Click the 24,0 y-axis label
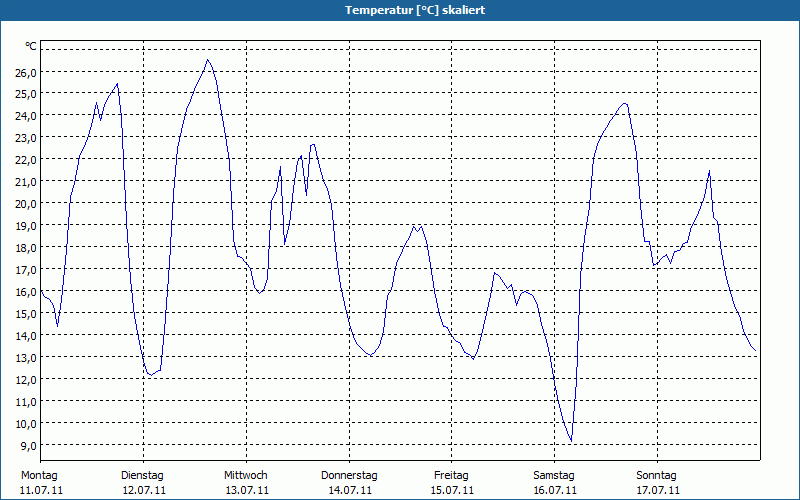 click(x=26, y=116)
